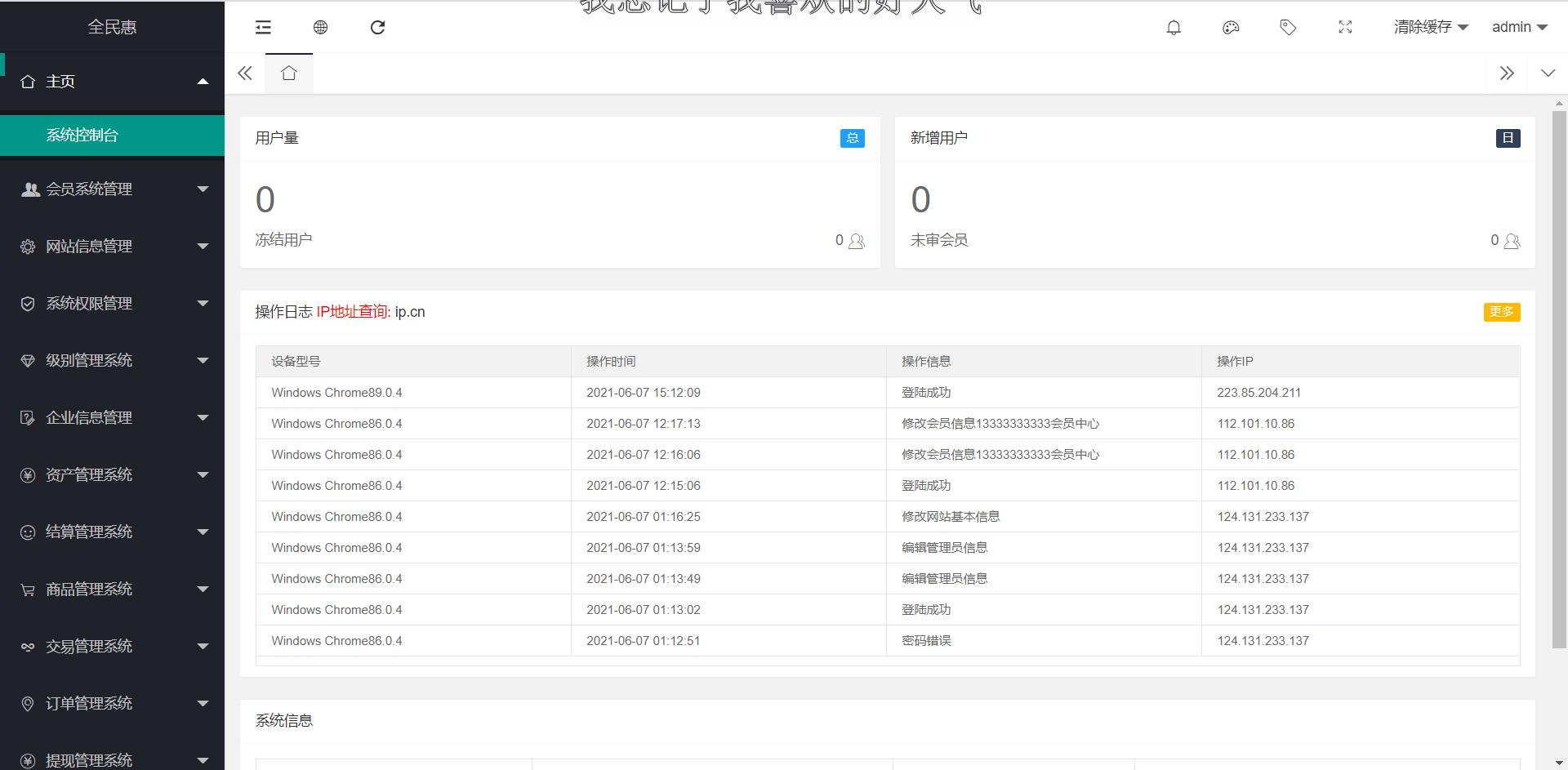This screenshot has width=1568, height=770.
Task: Collapse the sidebar with the menu-fold icon
Action: [263, 28]
